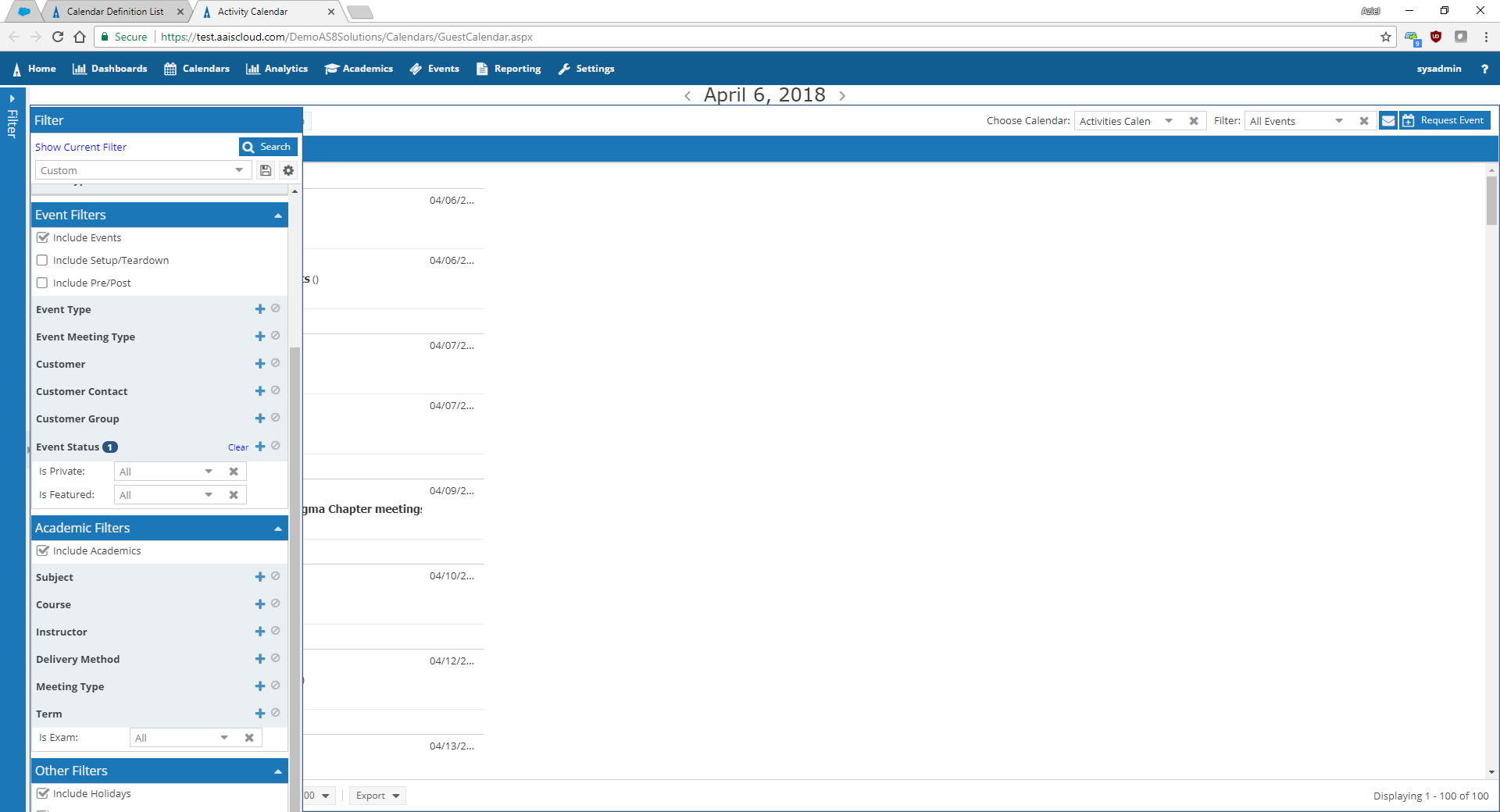Clear the Customer filter using slash icon

[x=276, y=363]
